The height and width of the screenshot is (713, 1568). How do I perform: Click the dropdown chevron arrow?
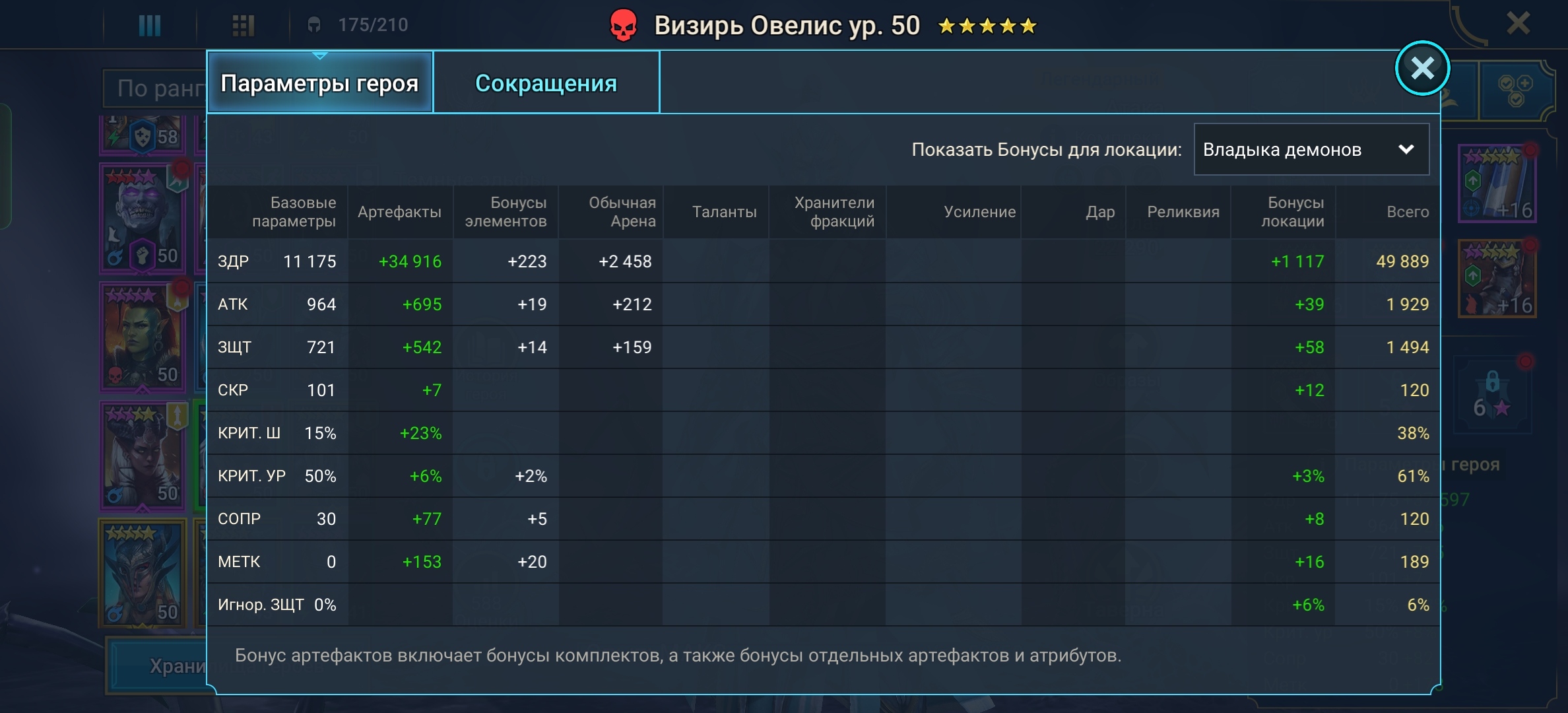click(x=1406, y=150)
